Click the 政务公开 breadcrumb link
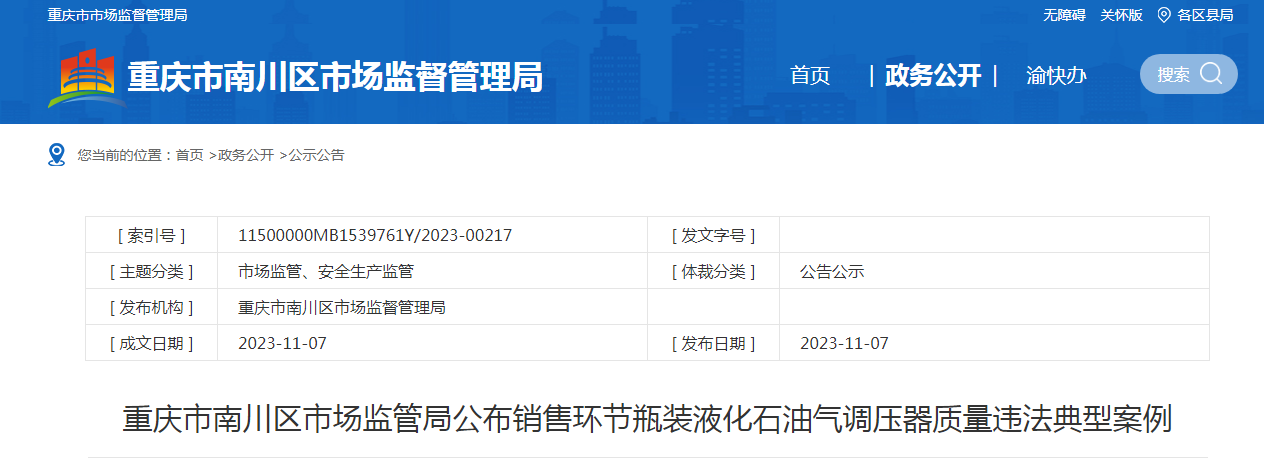This screenshot has width=1264, height=459. pos(246,155)
